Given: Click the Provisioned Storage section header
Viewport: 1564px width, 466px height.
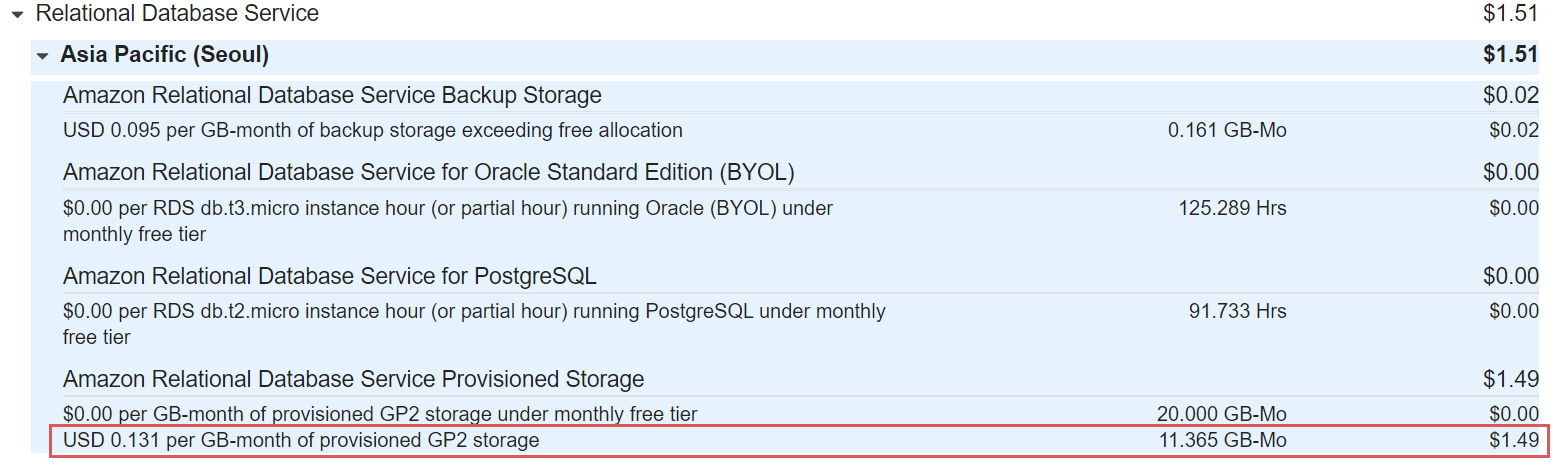Looking at the screenshot, I should click(354, 379).
